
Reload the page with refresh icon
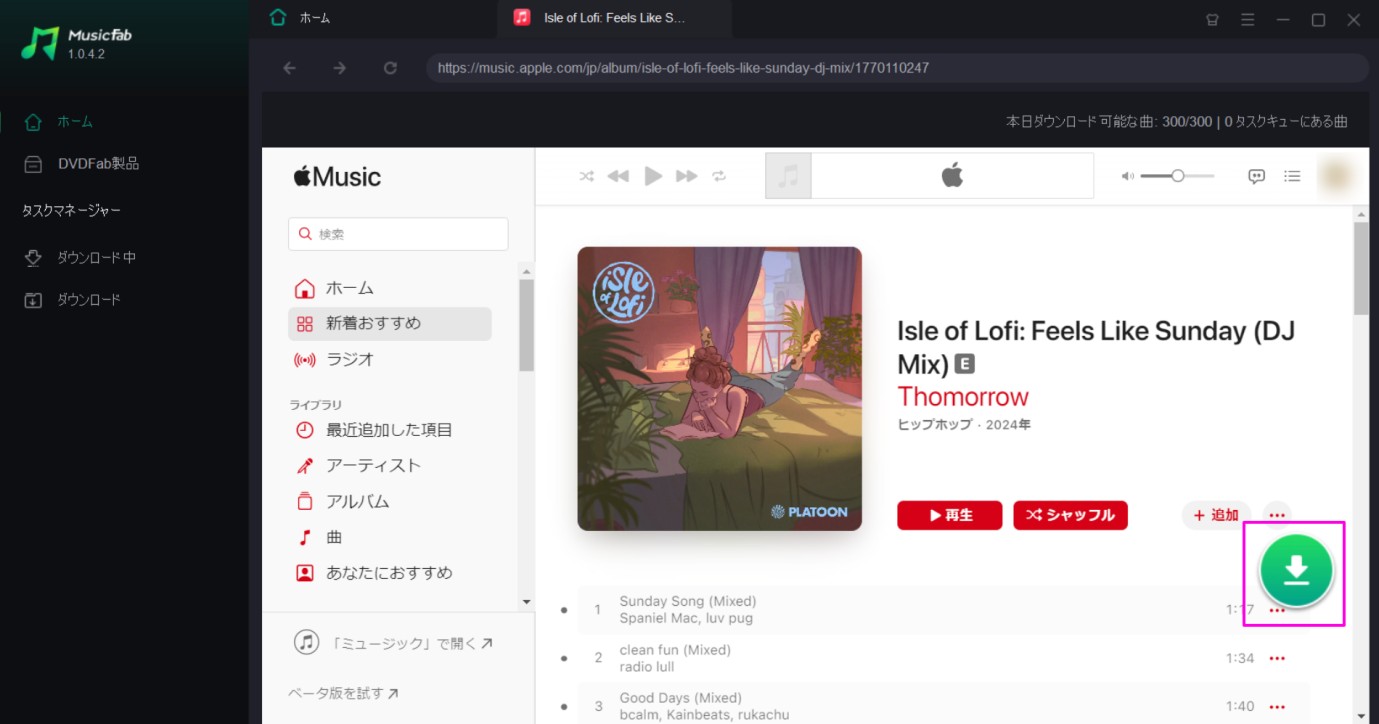pos(390,68)
